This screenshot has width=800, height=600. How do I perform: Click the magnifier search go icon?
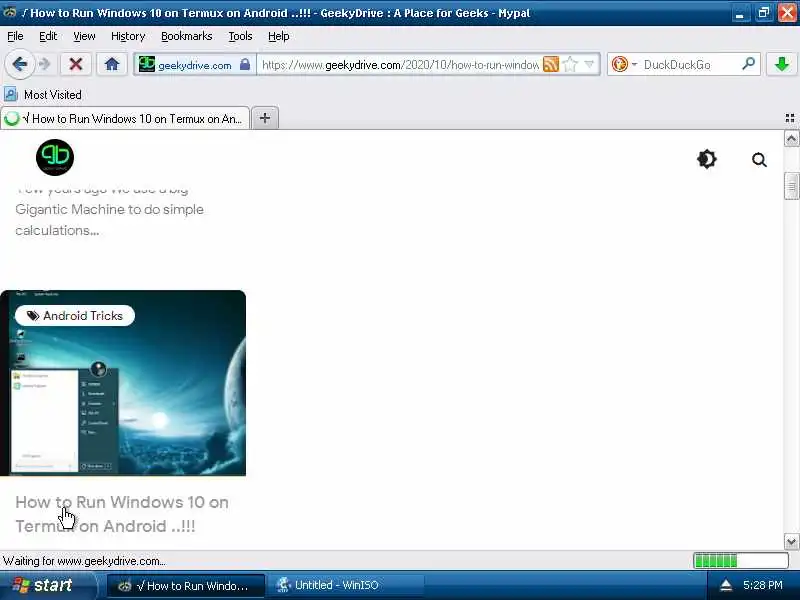[748, 64]
